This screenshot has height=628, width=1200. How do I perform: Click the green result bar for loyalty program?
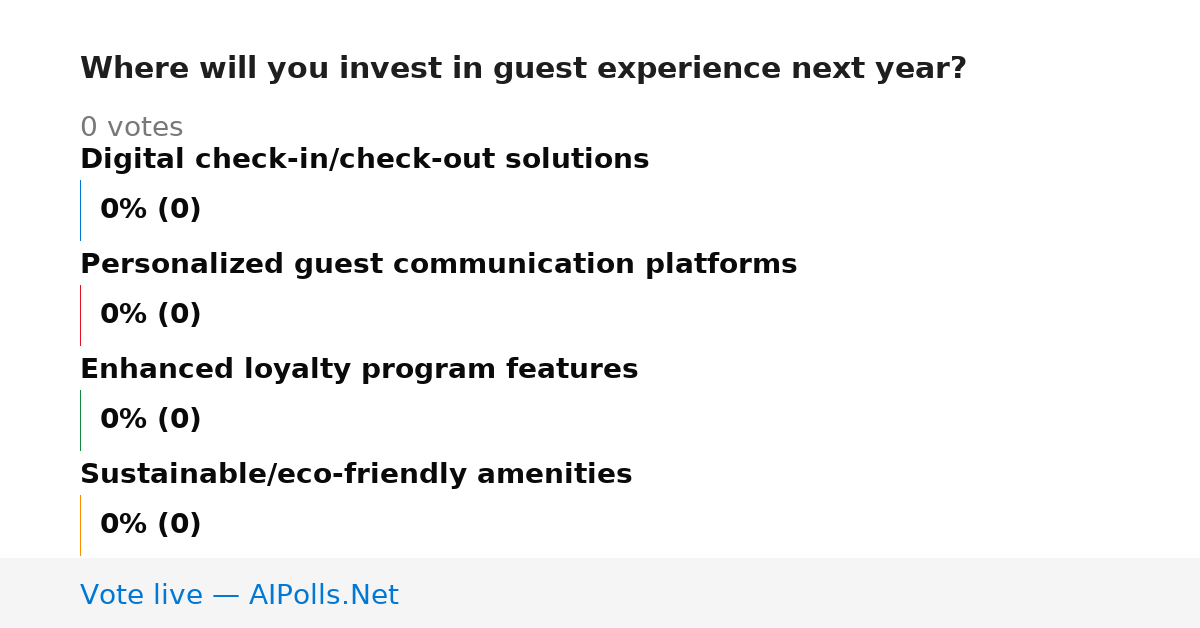[x=80, y=420]
